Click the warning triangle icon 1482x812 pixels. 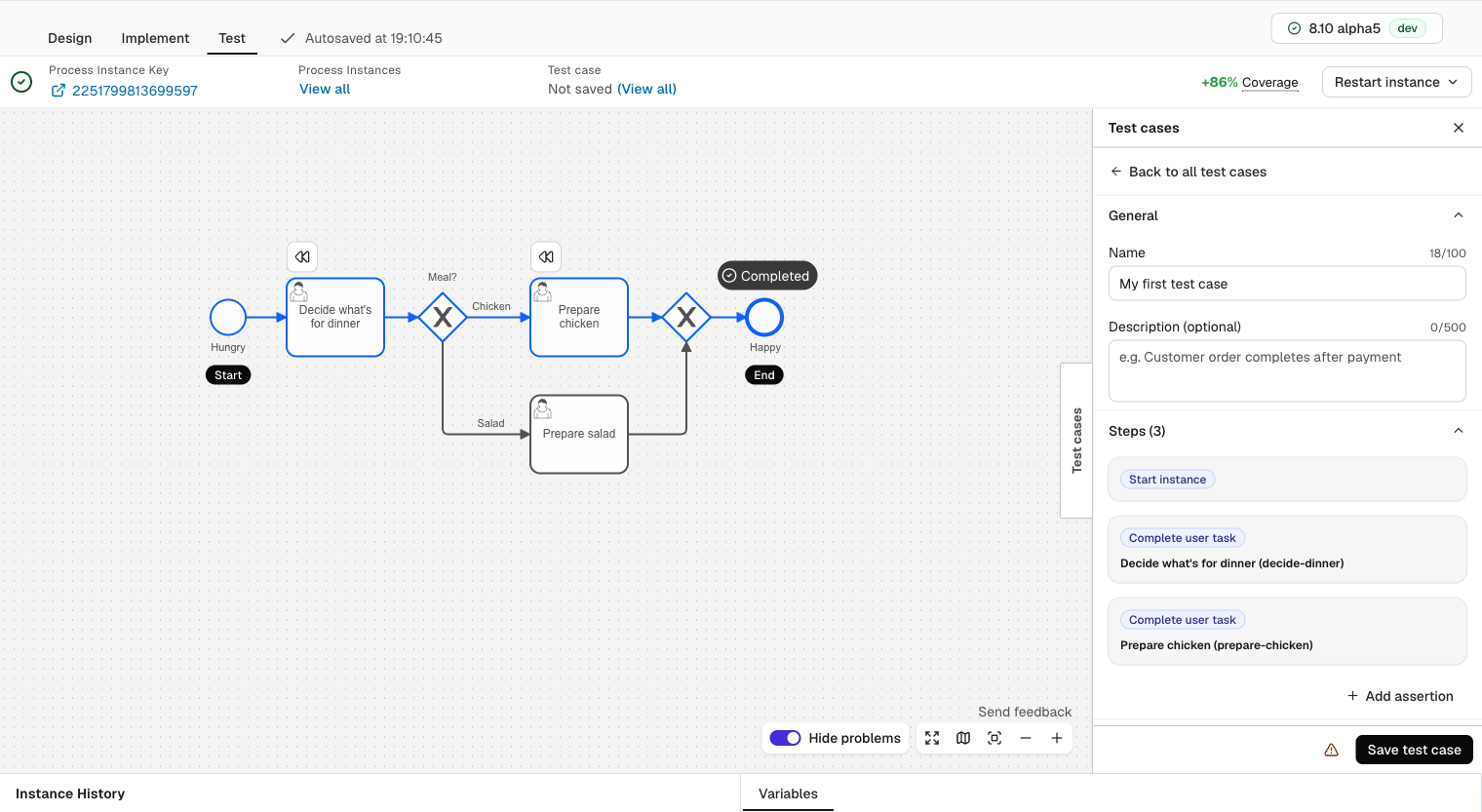[x=1331, y=750]
